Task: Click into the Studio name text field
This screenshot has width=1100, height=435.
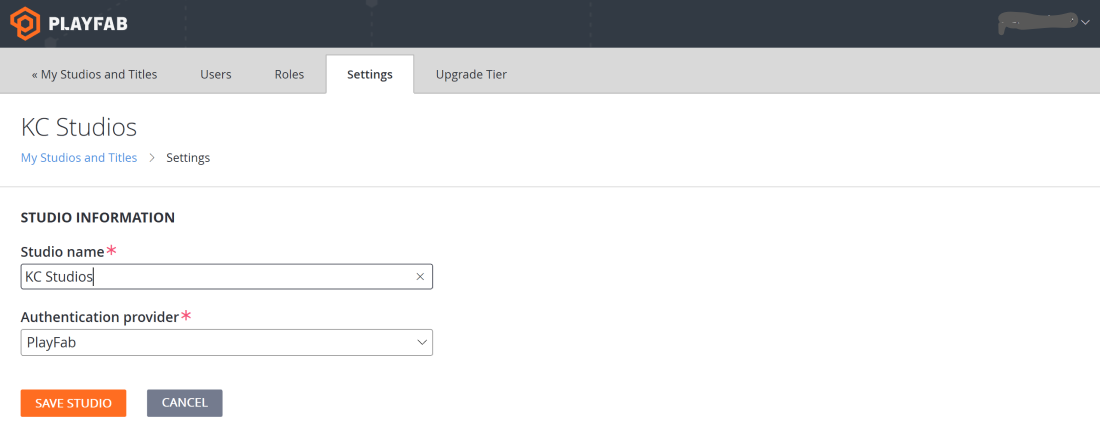Action: (x=227, y=276)
